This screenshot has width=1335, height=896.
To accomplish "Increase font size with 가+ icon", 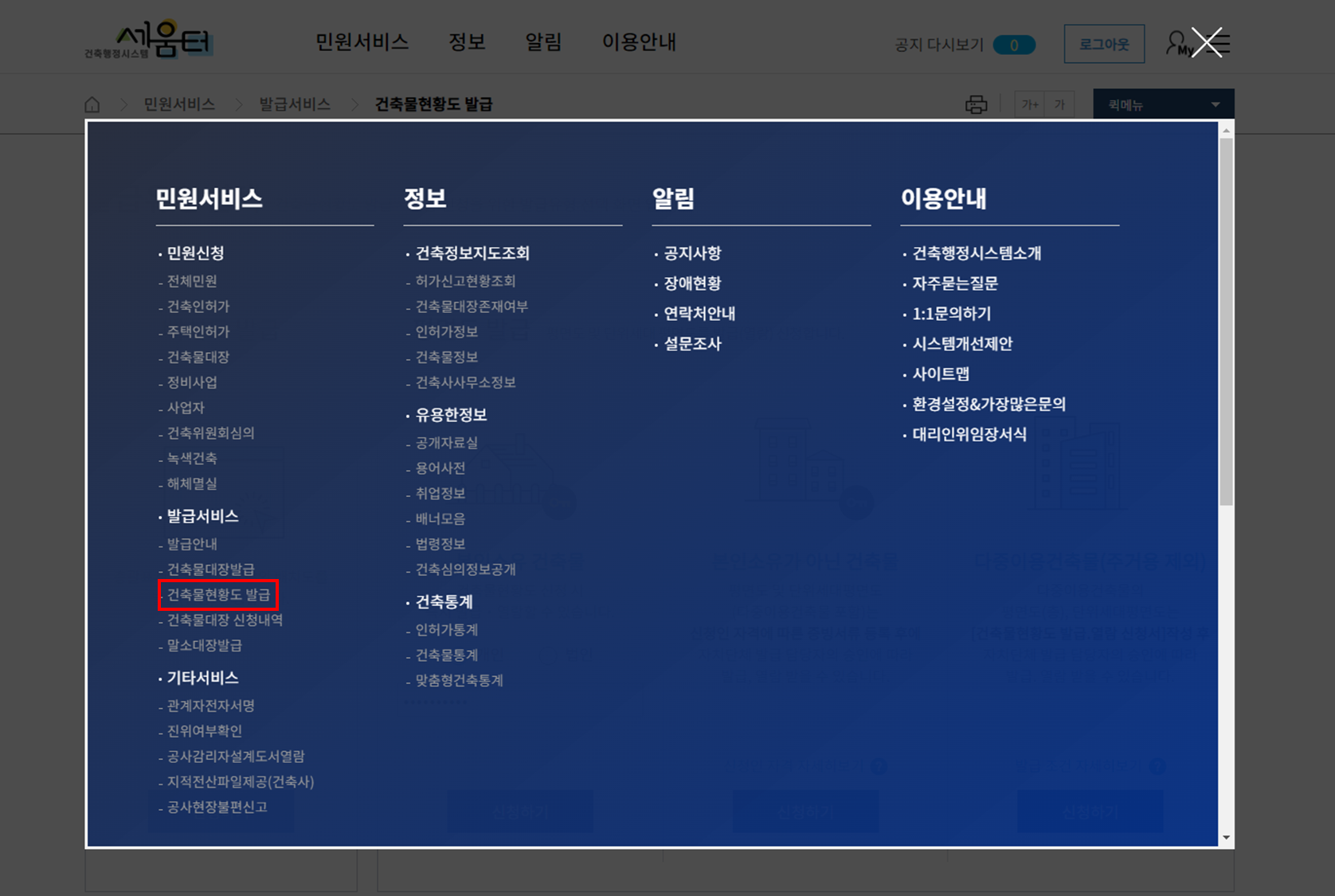I will [x=1029, y=104].
